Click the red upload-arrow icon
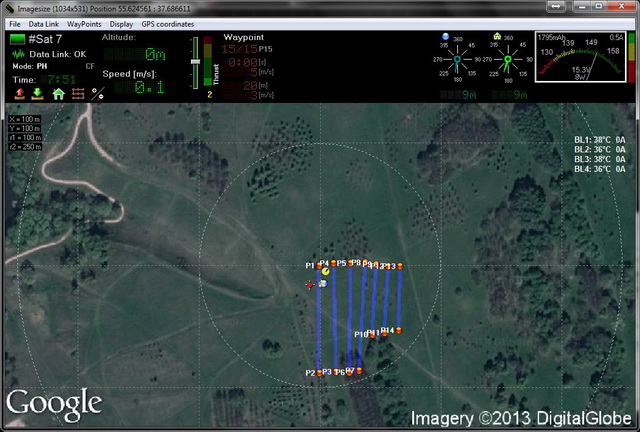The height and width of the screenshot is (432, 640). (x=19, y=94)
